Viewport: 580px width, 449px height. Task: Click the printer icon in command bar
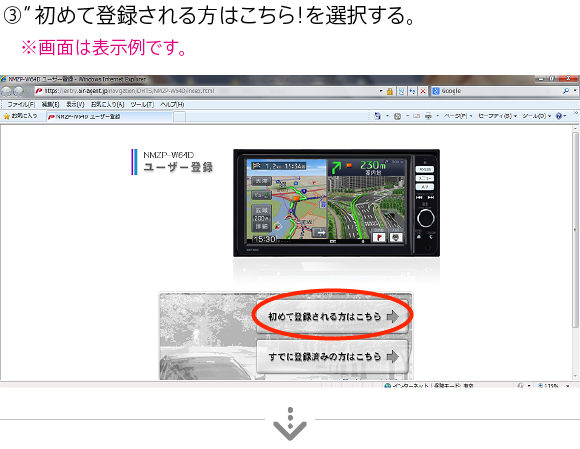[x=428, y=117]
